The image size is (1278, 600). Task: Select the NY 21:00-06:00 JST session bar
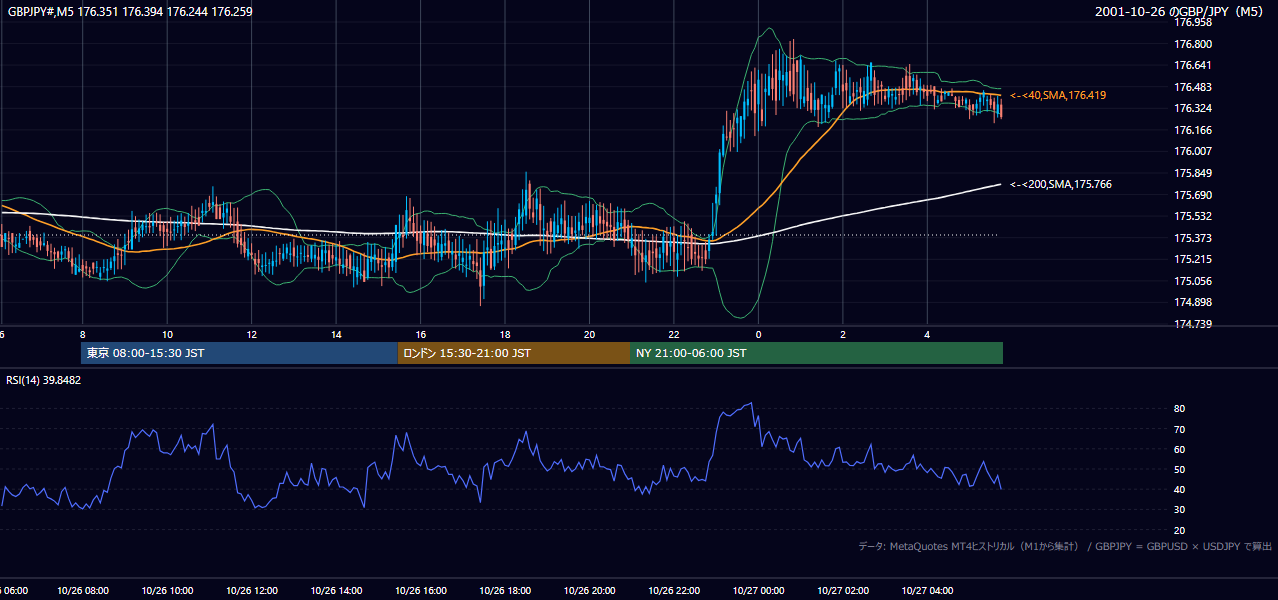pyautogui.click(x=816, y=353)
